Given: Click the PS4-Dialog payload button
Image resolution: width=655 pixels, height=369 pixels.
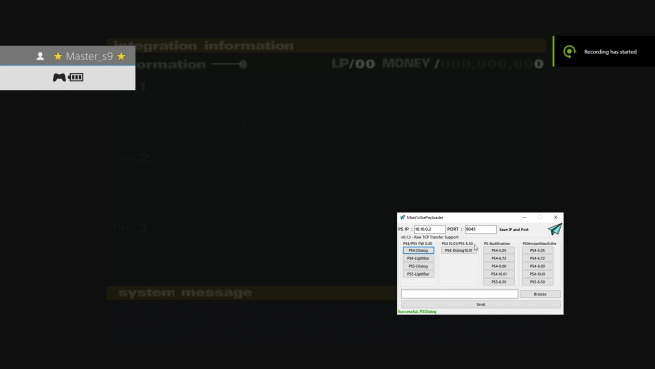Looking at the screenshot, I should pos(418,250).
